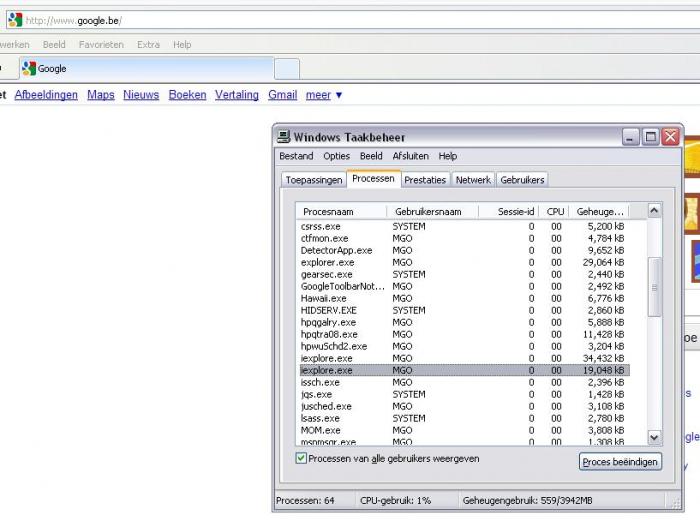Select the GoogleToolbarNot... process row

tap(465, 286)
